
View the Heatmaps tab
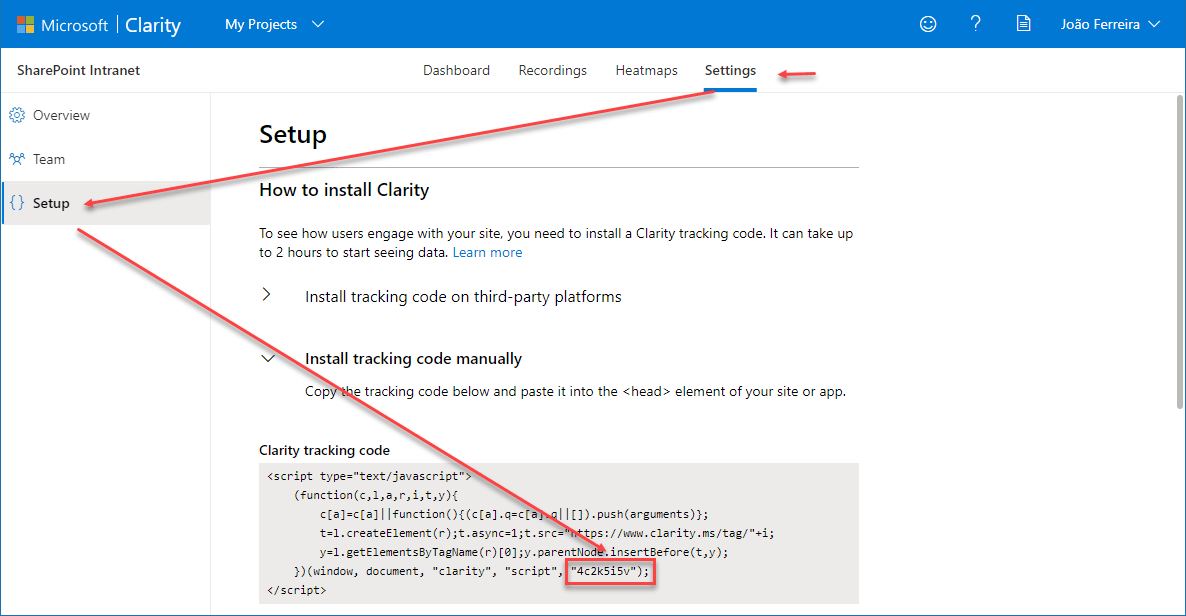pos(646,70)
